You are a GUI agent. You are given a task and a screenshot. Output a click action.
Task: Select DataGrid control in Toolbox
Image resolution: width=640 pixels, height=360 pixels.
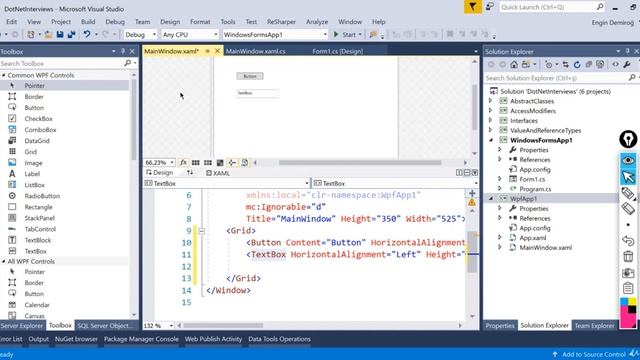37,140
